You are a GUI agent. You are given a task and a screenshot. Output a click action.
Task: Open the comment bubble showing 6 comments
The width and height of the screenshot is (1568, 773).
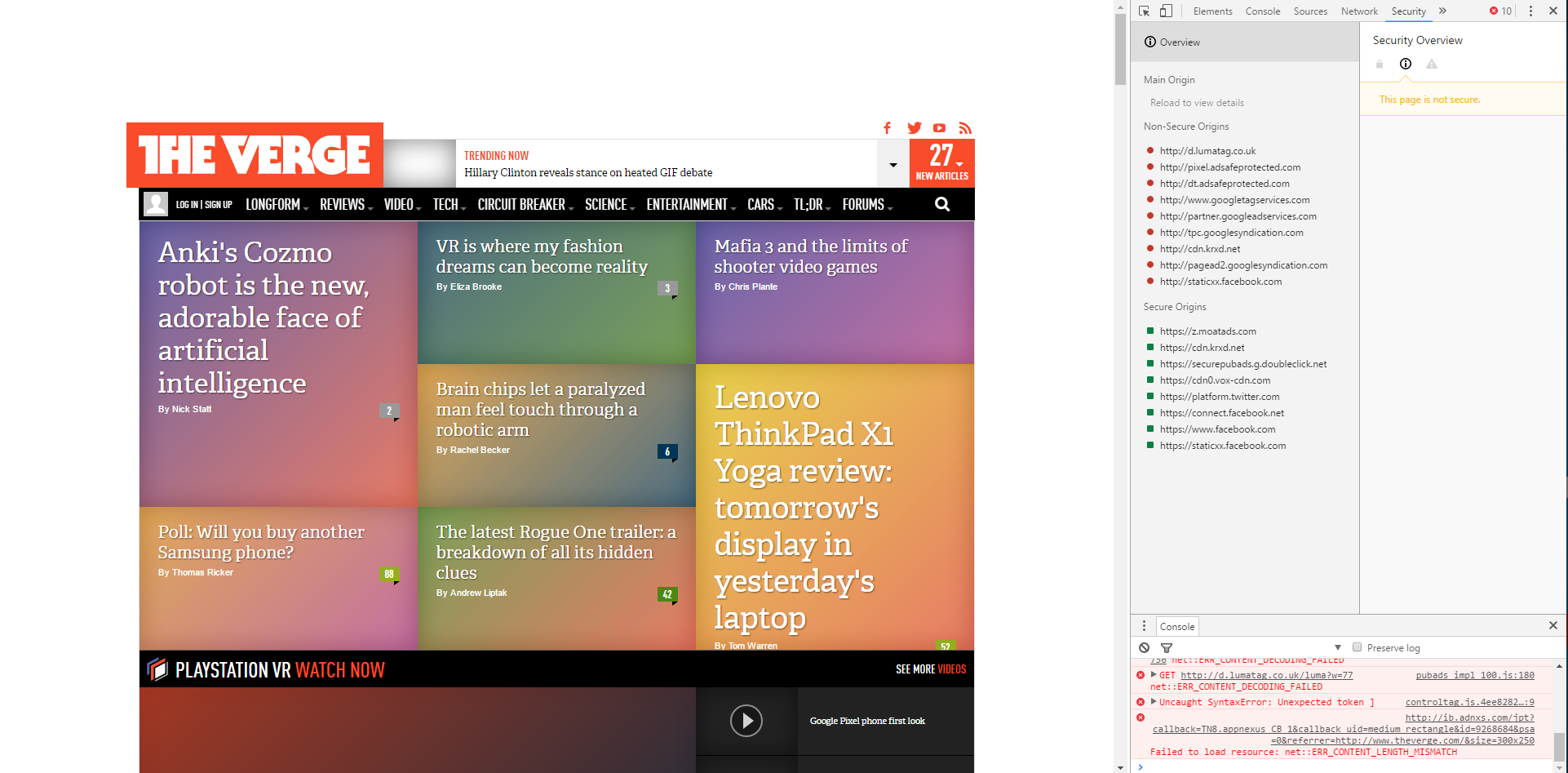[x=667, y=451]
